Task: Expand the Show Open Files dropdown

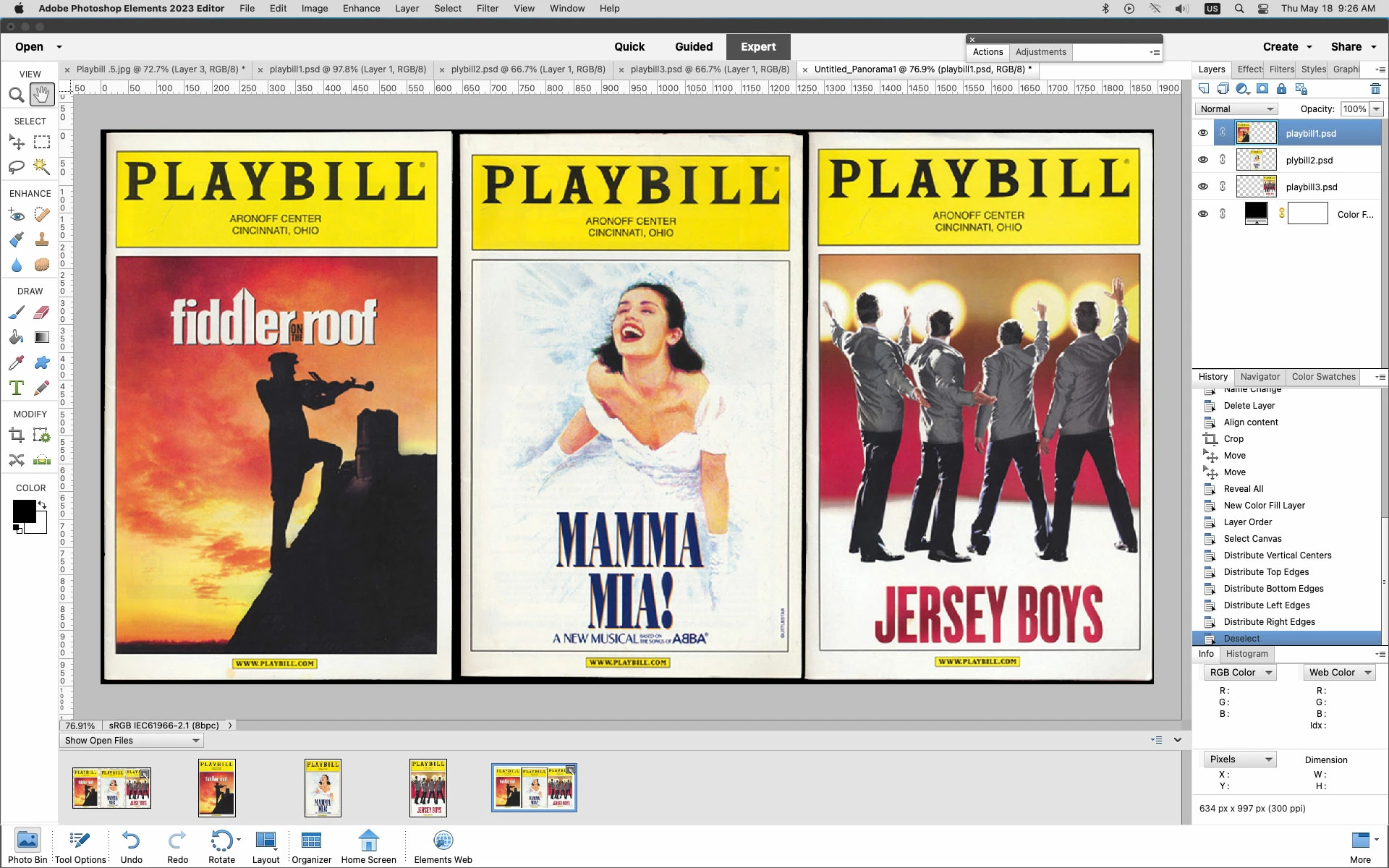Action: tap(131, 740)
